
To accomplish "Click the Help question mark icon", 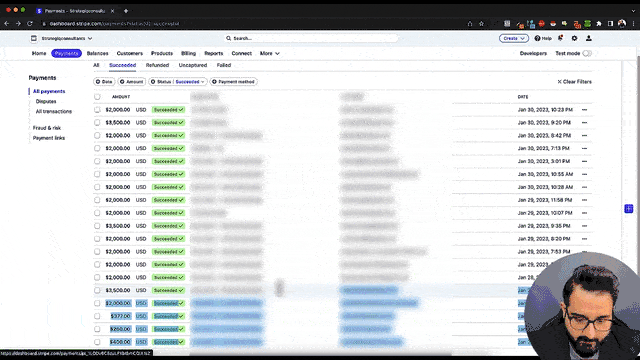I will 538,38.
